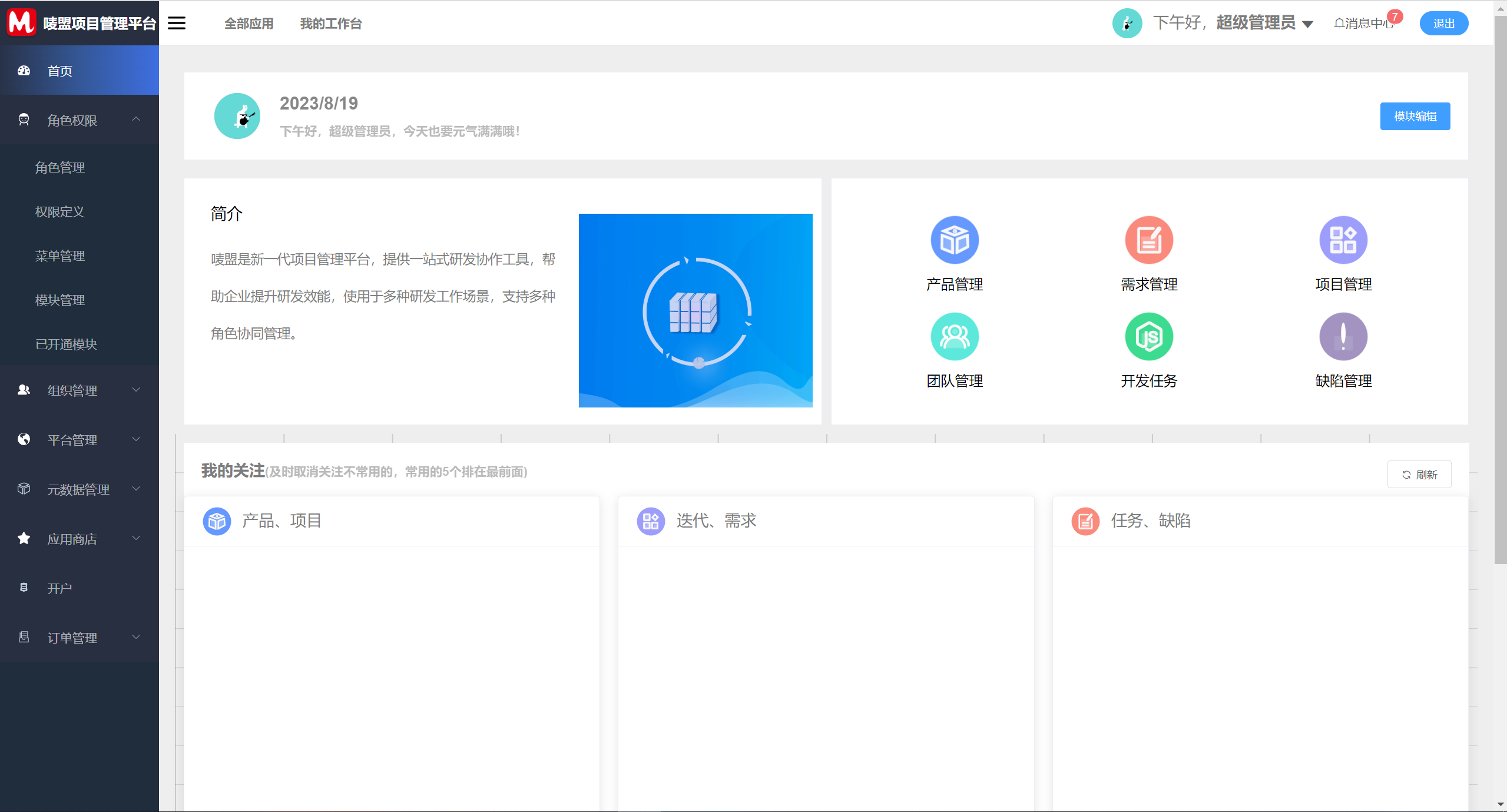Toggle the hamburger sidebar collapse icon

point(177,23)
